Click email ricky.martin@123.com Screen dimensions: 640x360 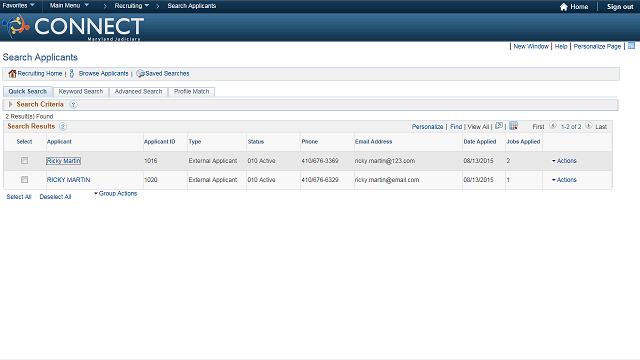click(385, 161)
